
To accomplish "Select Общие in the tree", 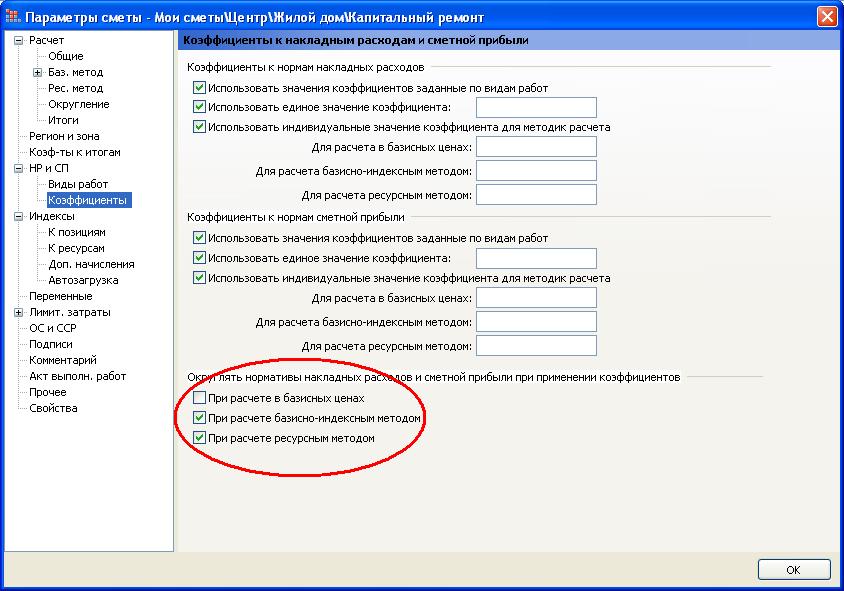I will (x=66, y=56).
